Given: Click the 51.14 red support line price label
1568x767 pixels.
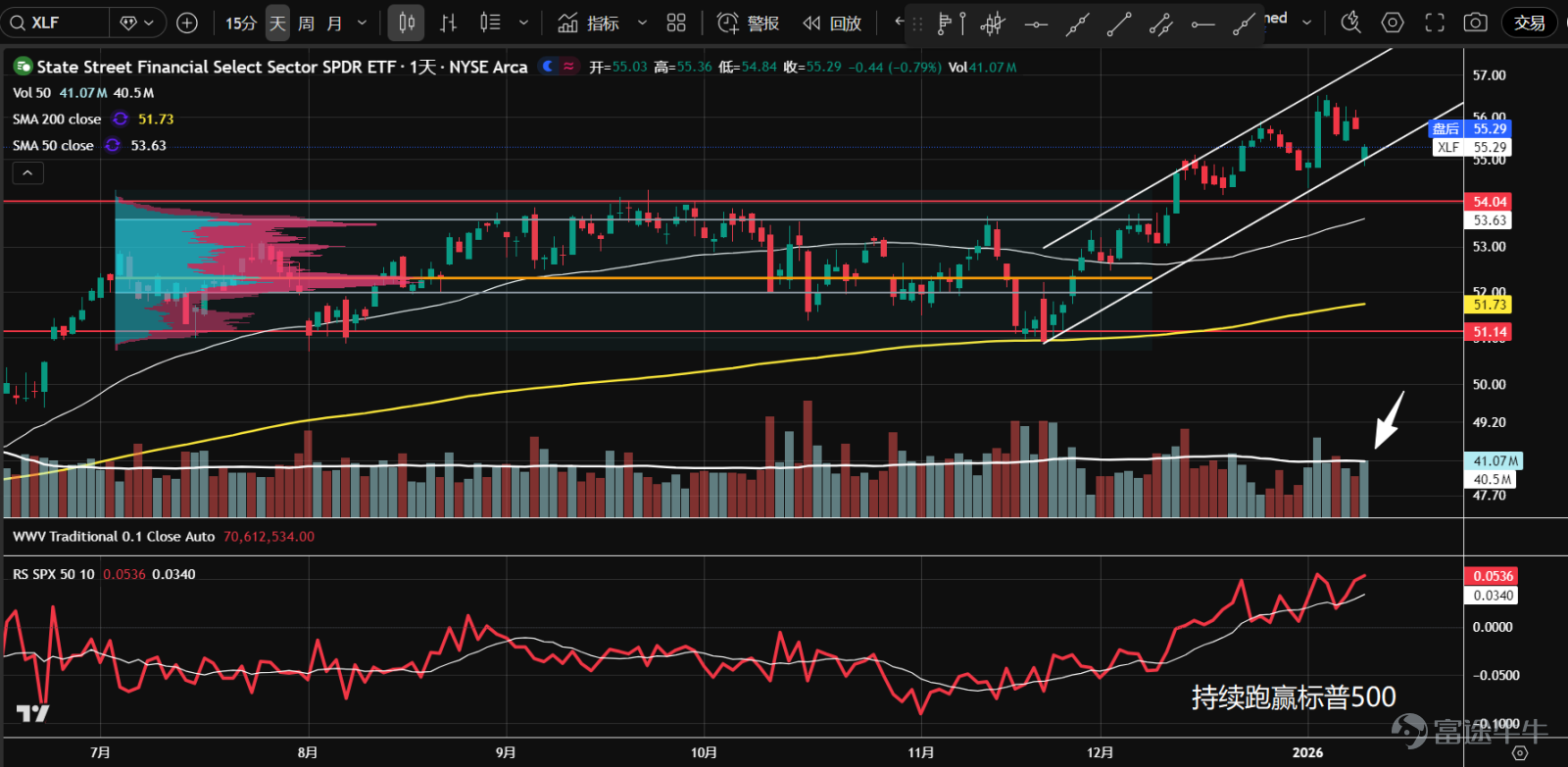Looking at the screenshot, I should coord(1488,332).
